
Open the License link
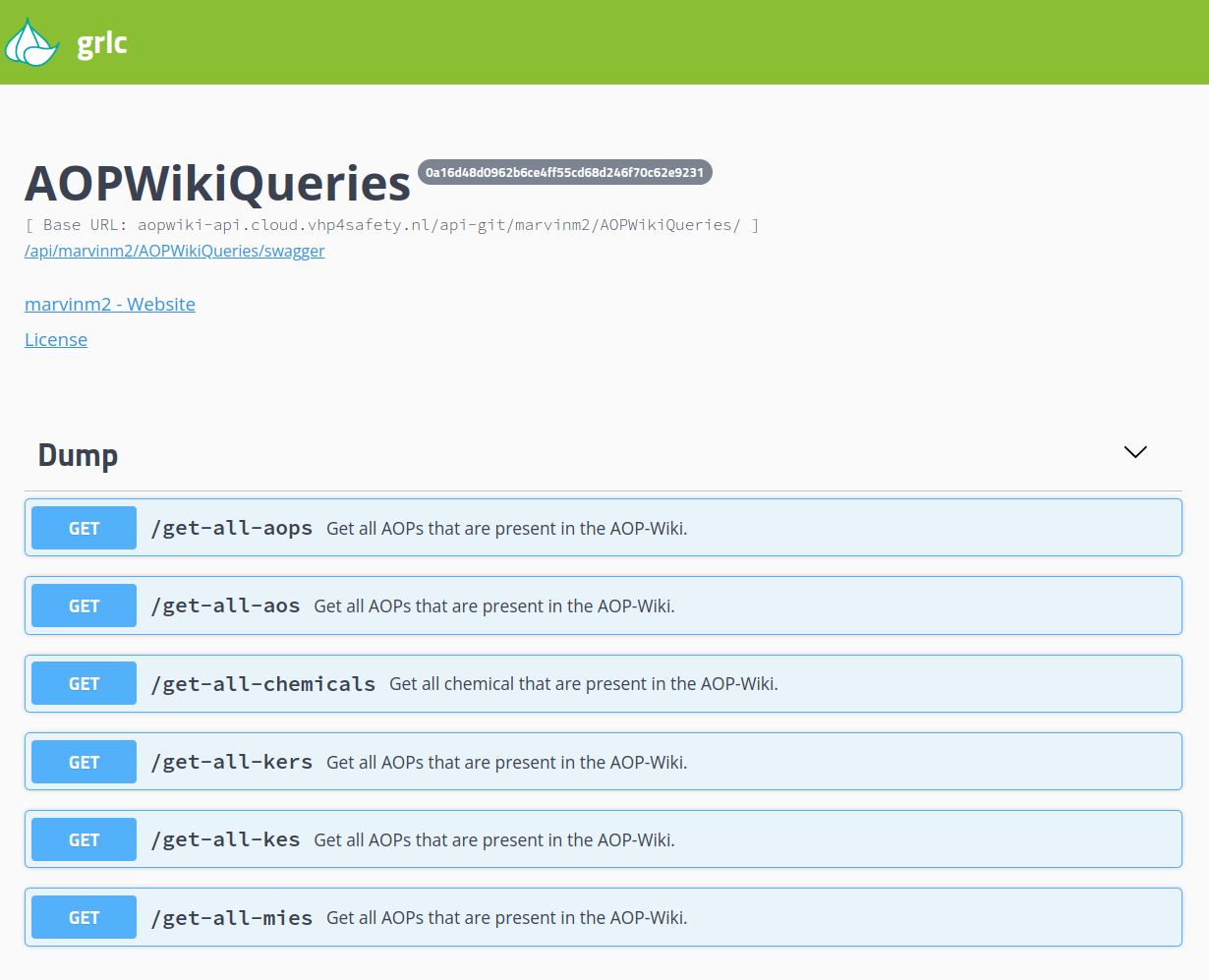pos(56,339)
